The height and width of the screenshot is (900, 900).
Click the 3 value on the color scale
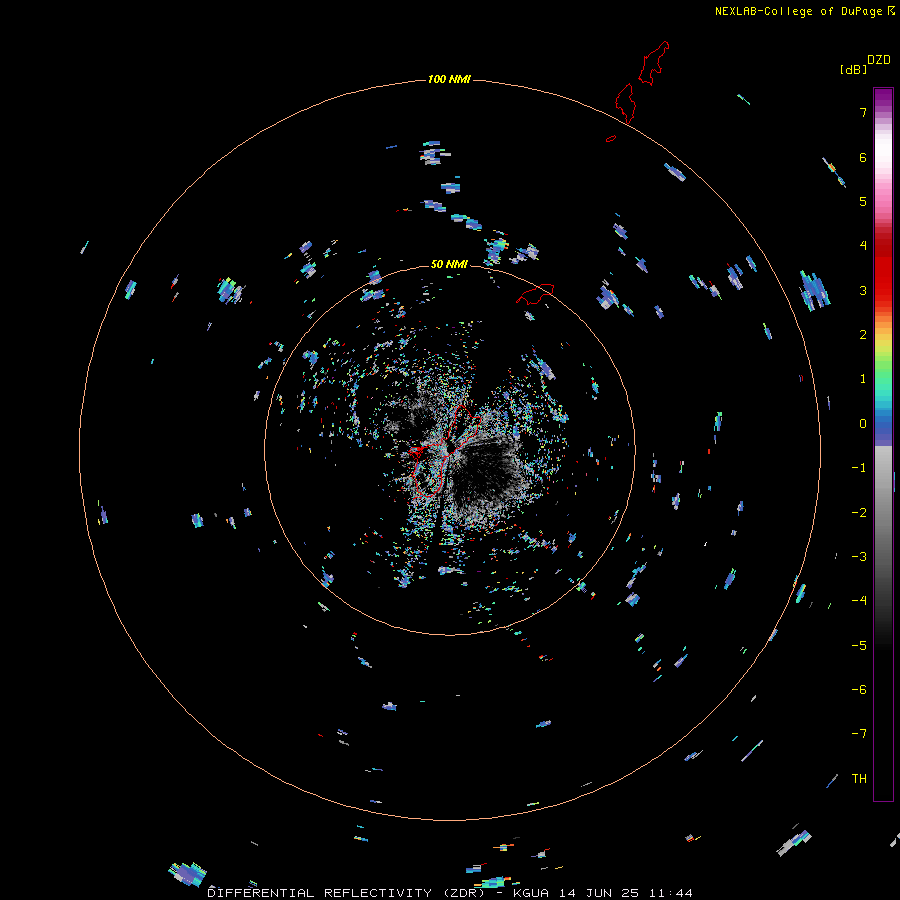tap(863, 290)
